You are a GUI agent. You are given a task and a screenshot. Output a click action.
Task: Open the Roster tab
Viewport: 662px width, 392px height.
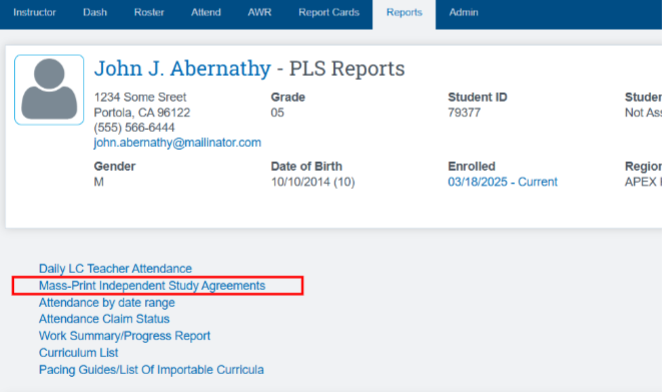click(x=149, y=12)
